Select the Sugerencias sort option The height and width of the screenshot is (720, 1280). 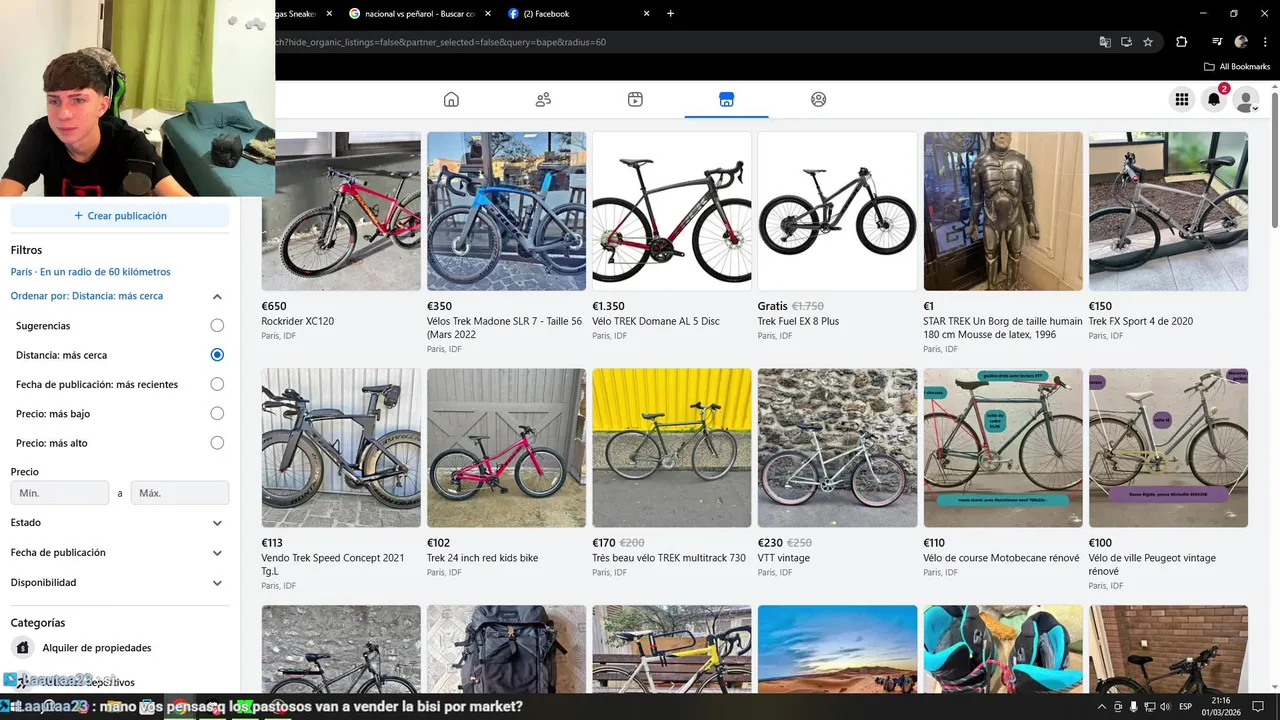pos(217,325)
